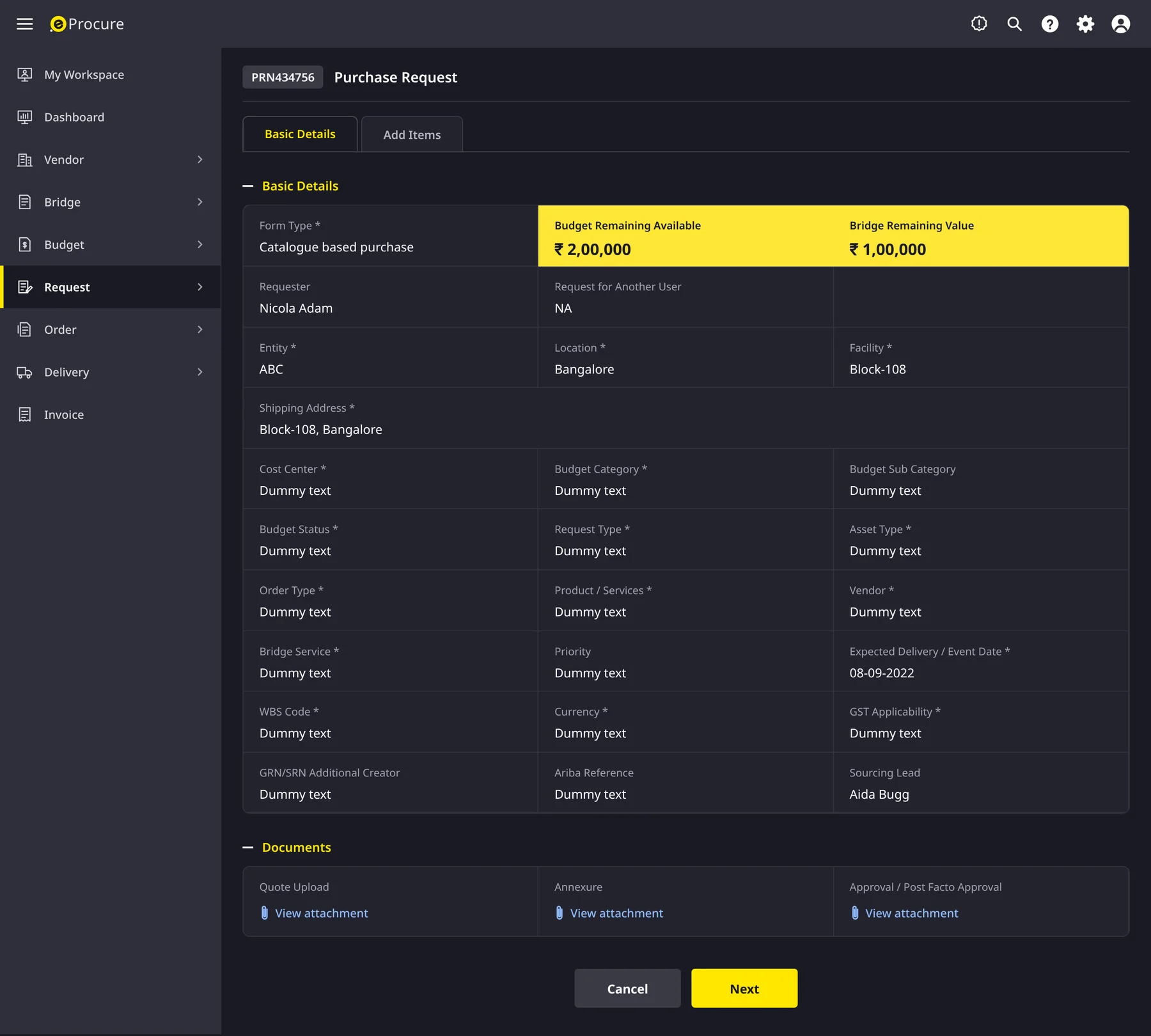Viewport: 1151px width, 1036px height.
Task: Click the Delivery truck icon
Action: point(24,372)
